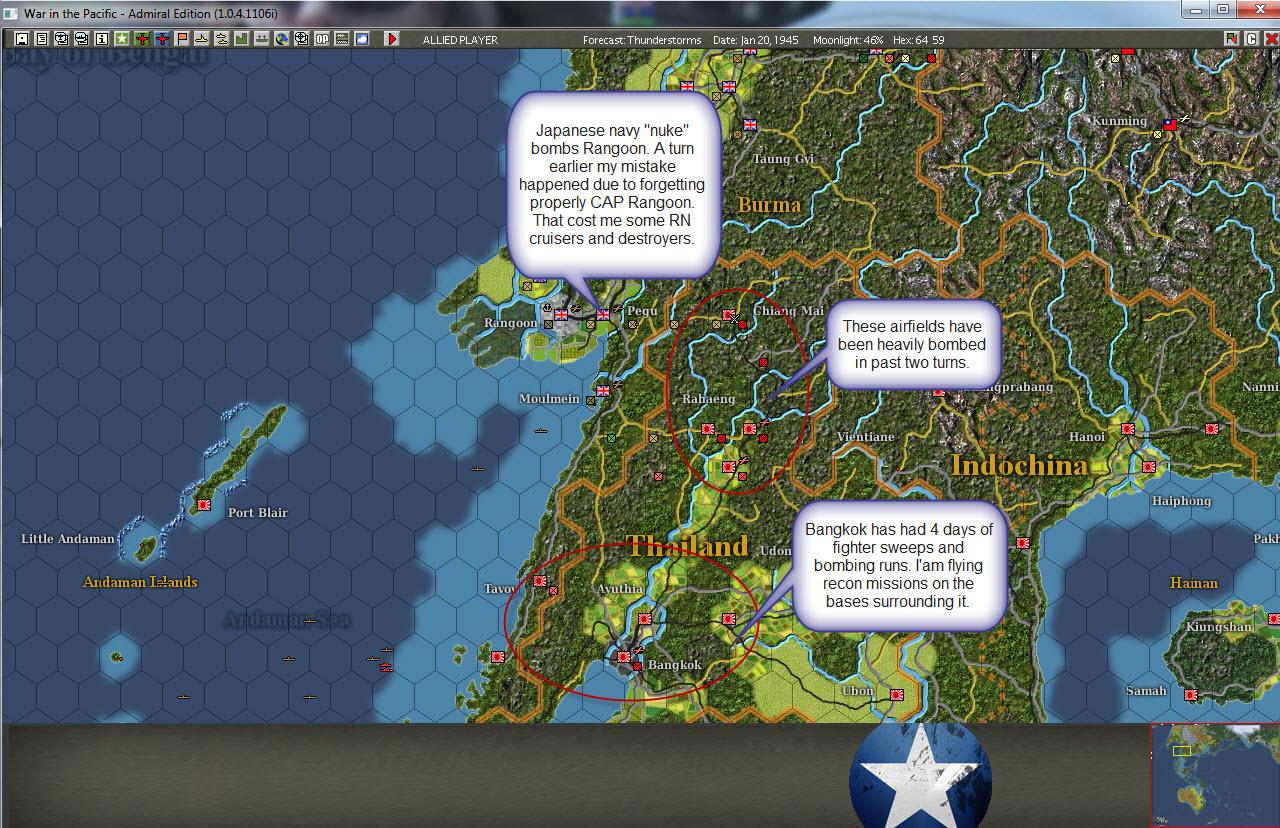Click the green ground troops icon
Screen dimensions: 1280x828
(261, 39)
